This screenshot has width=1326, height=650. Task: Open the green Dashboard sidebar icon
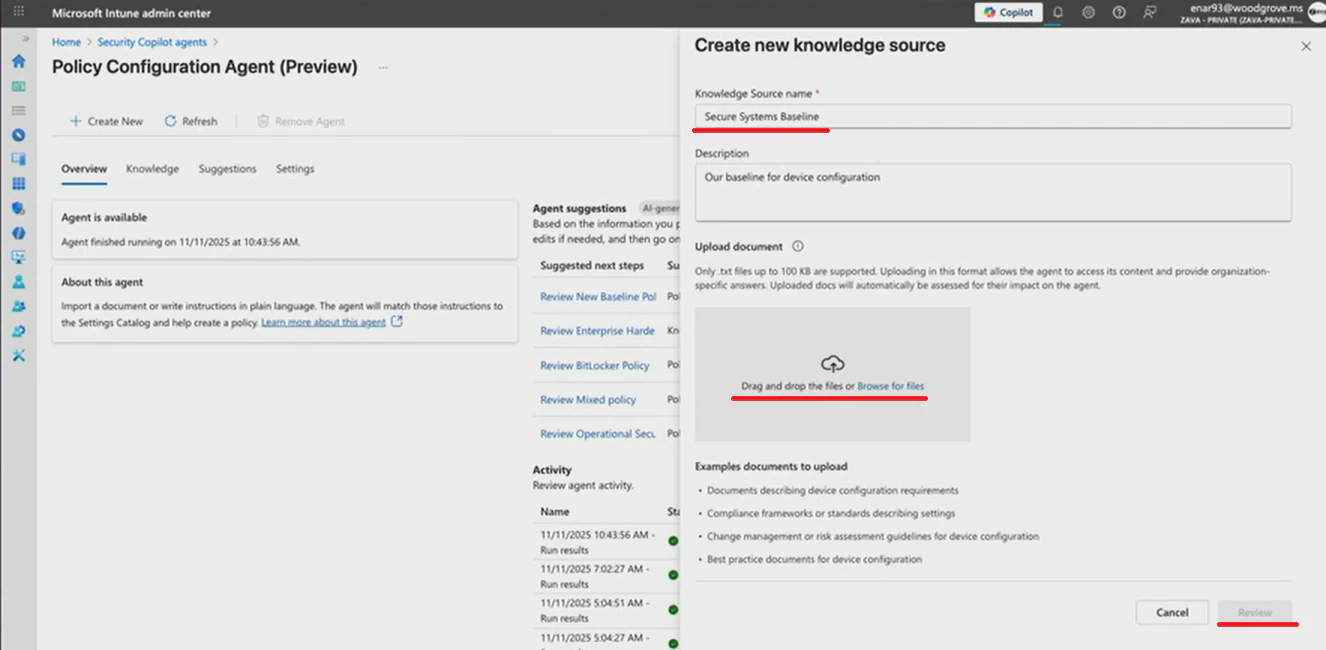pyautogui.click(x=18, y=86)
